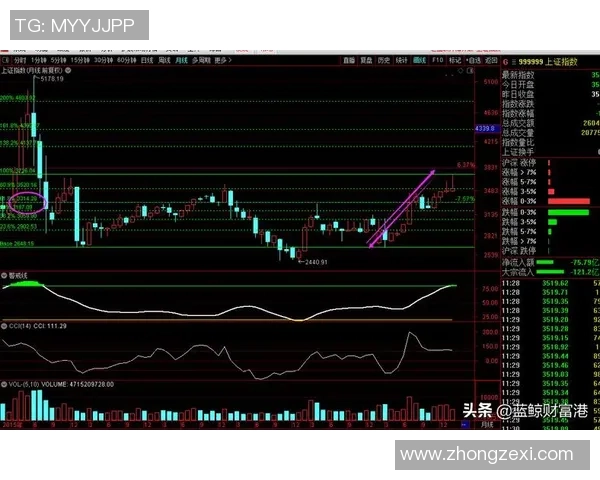Click the small icon left of 分时 tab
Viewport: 600px width, 480px height.
pos(6,60)
